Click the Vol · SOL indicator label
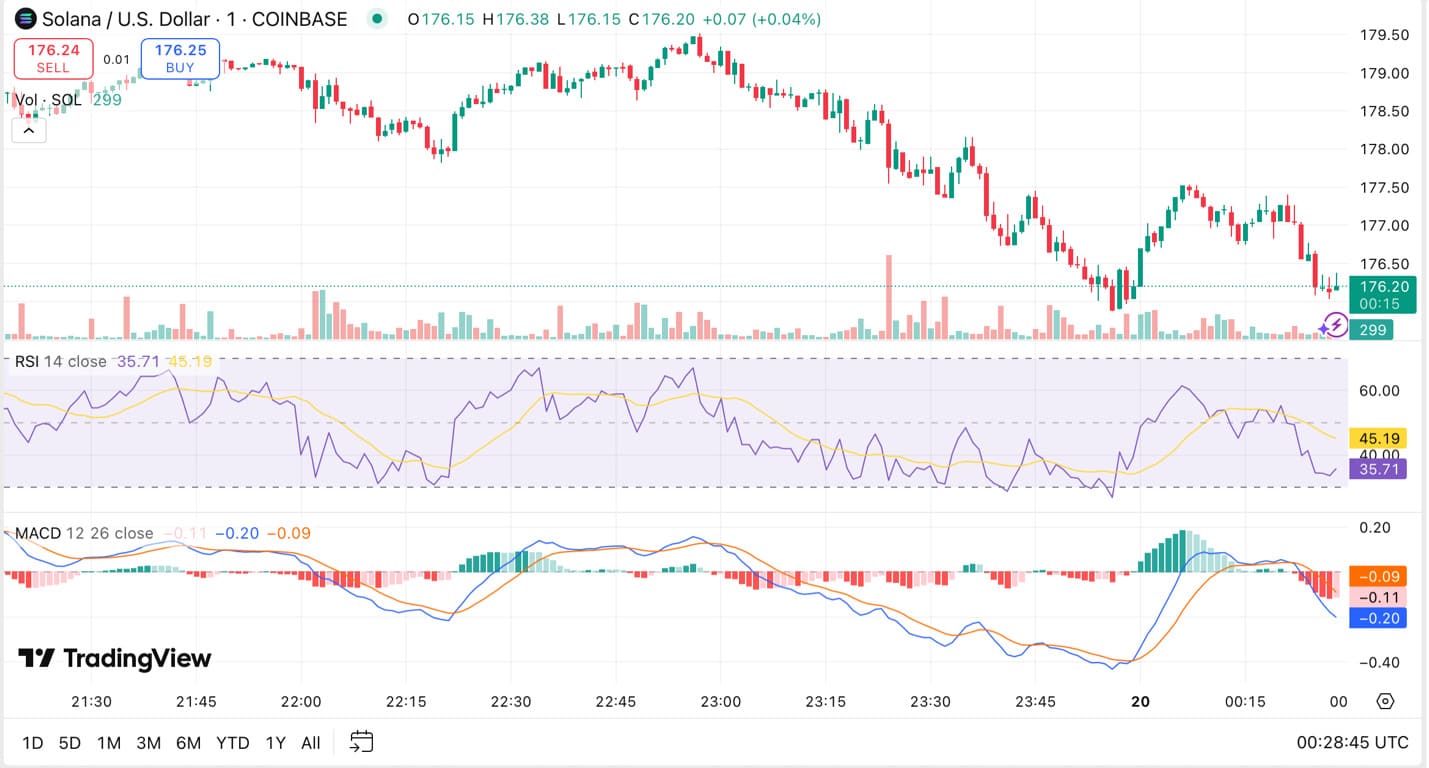Viewport: 1429px width, 768px height. [x=48, y=100]
